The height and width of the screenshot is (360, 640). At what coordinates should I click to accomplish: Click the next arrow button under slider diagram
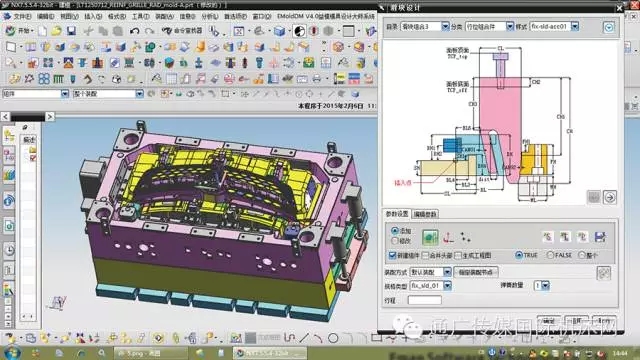pyautogui.click(x=610, y=198)
